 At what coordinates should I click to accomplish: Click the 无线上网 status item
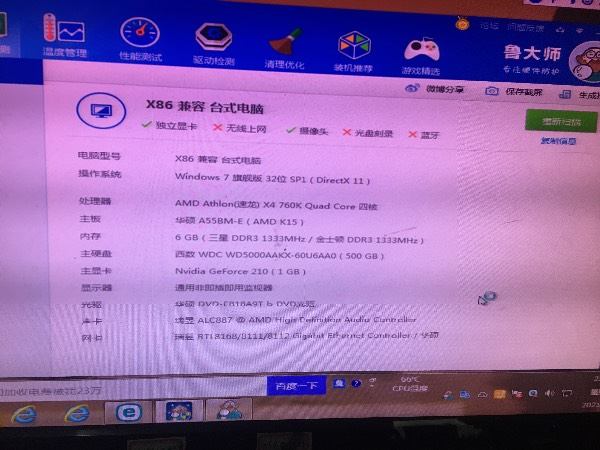click(240, 128)
